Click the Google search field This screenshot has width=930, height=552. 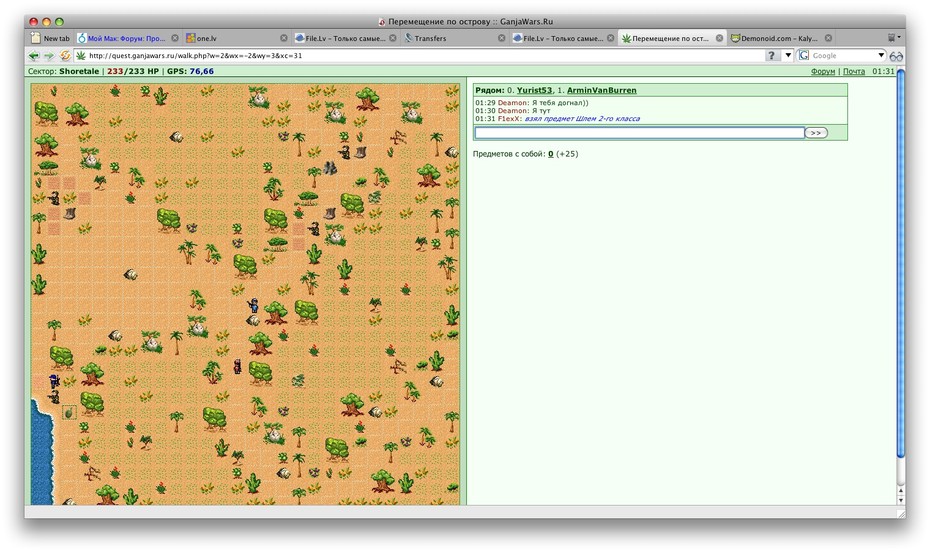pyautogui.click(x=842, y=55)
